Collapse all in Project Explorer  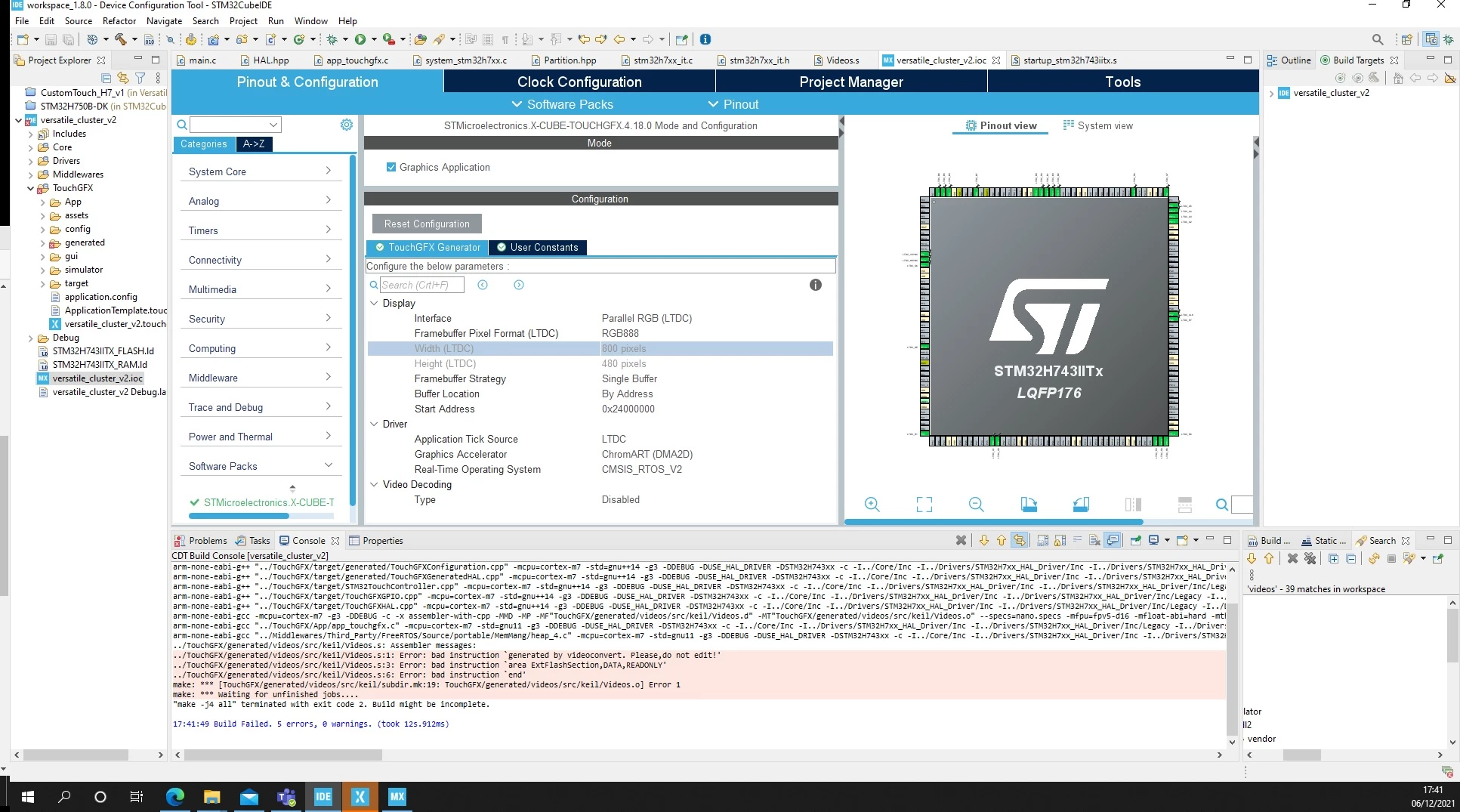[x=106, y=78]
